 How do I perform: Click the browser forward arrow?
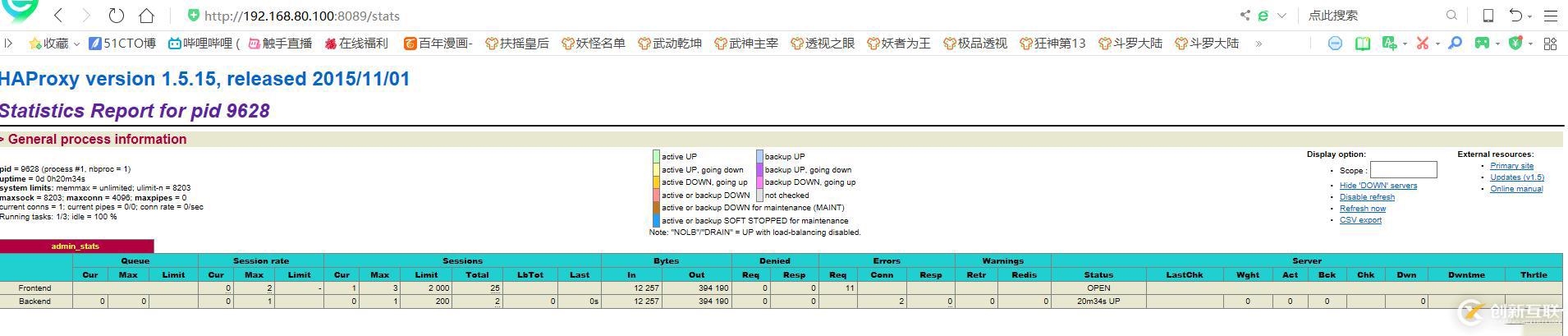point(86,15)
